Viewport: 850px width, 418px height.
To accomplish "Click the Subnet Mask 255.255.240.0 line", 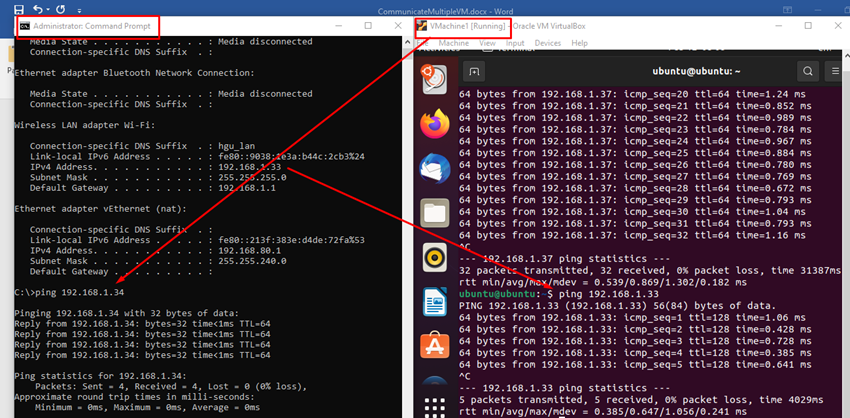I will click(158, 261).
